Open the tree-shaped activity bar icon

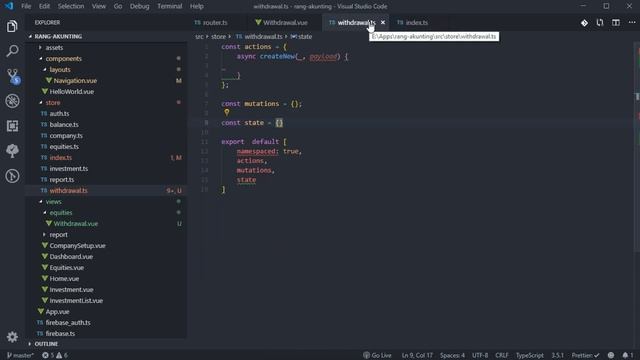(x=12, y=151)
